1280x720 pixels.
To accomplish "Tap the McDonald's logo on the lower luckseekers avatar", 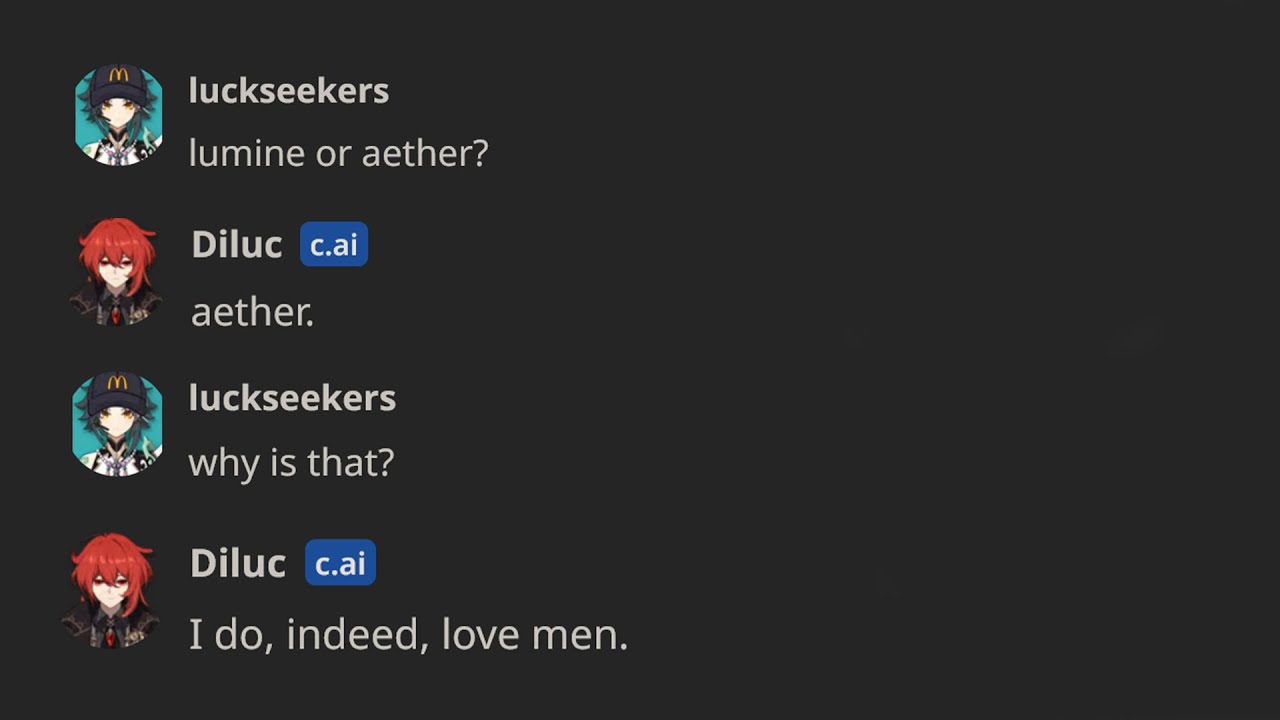I will click(118, 383).
